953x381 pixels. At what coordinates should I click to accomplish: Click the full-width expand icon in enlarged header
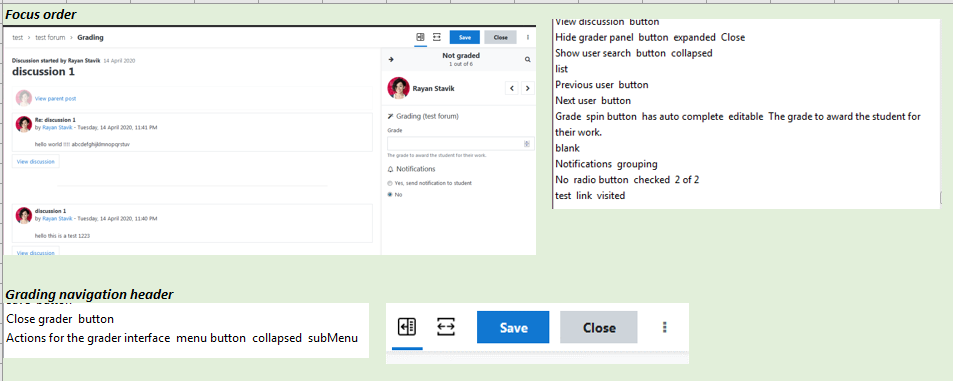coord(446,327)
